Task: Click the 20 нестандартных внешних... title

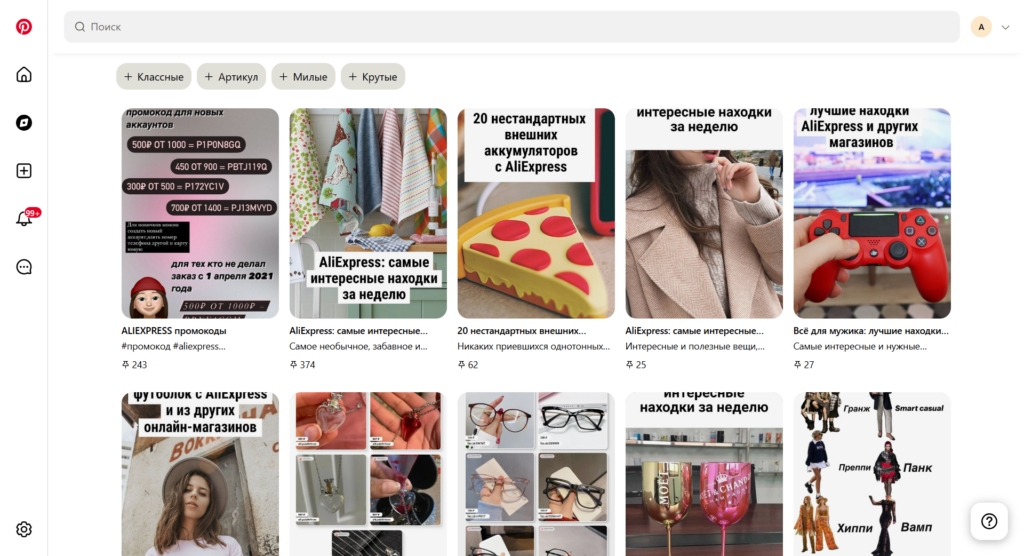Action: [x=522, y=331]
